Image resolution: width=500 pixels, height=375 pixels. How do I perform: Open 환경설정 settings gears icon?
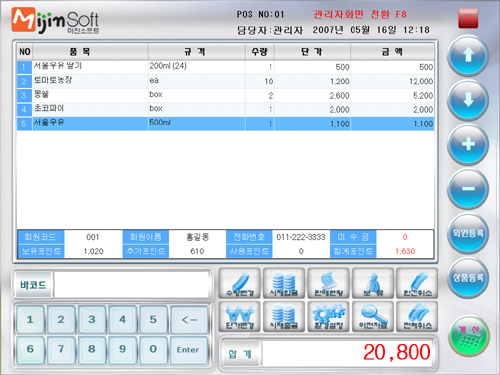coord(328,317)
